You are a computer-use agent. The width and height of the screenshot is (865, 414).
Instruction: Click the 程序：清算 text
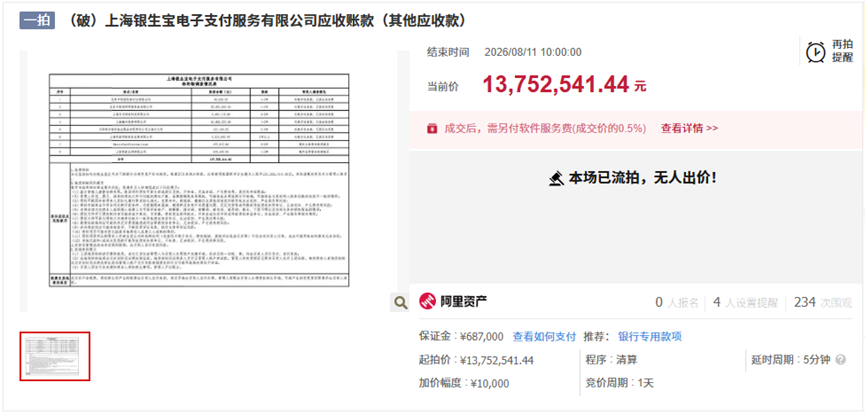click(611, 360)
